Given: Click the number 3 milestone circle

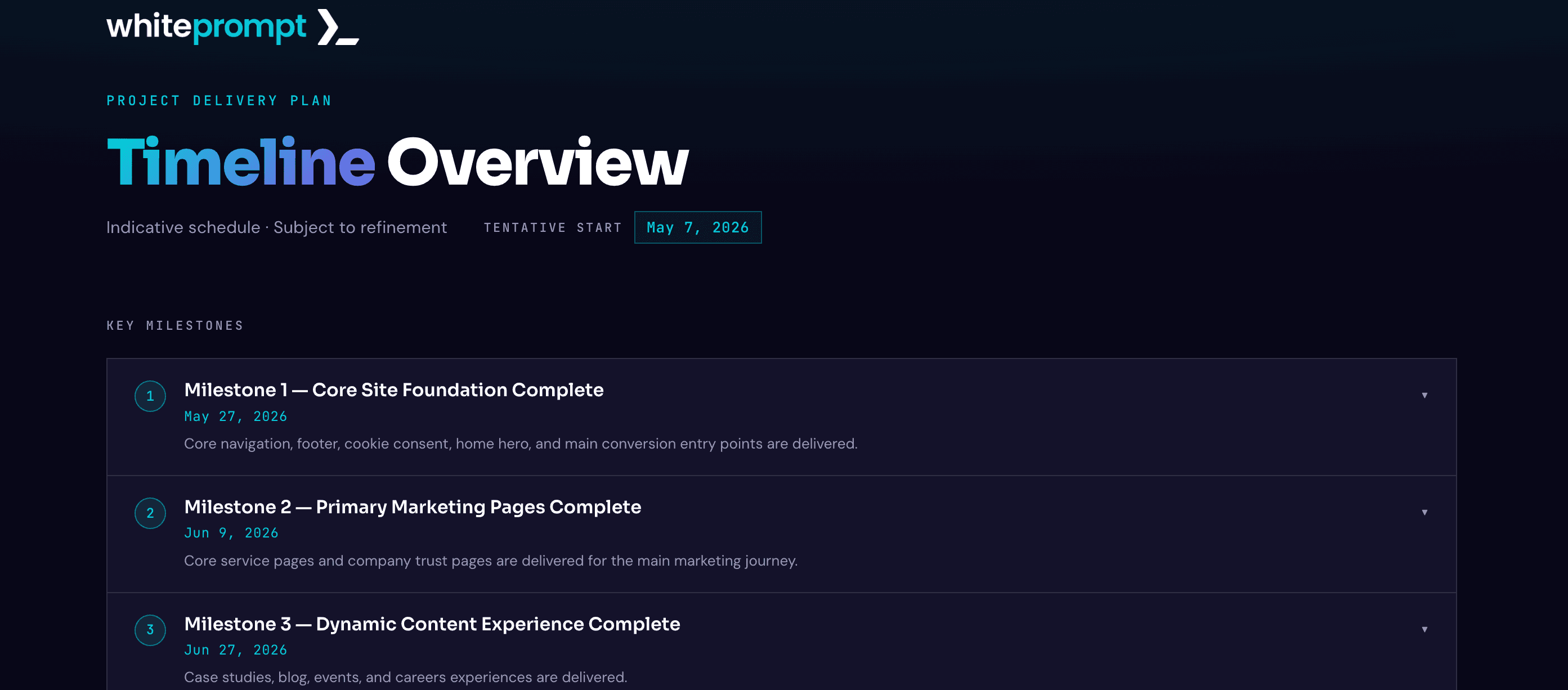Looking at the screenshot, I should coord(150,630).
